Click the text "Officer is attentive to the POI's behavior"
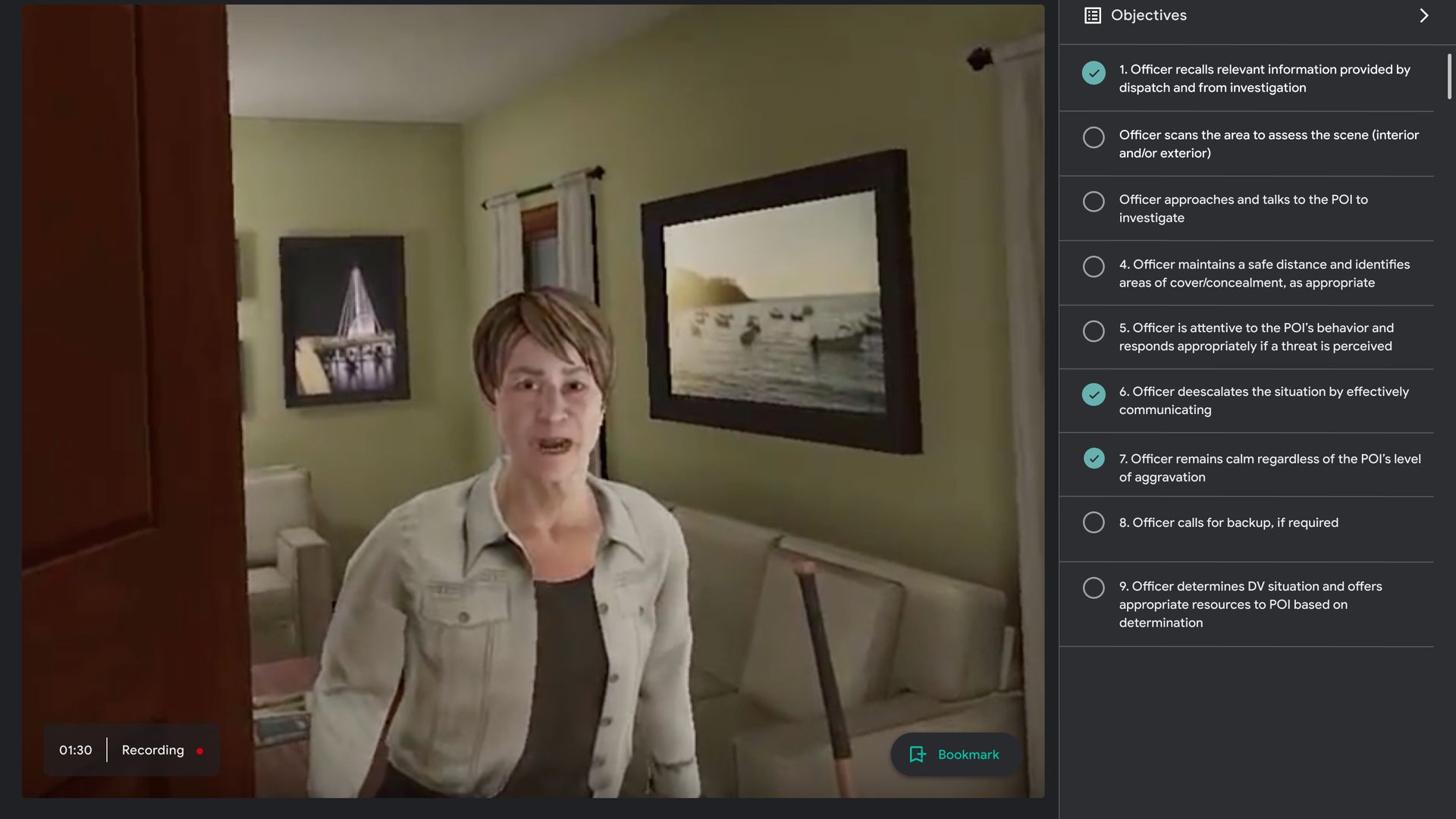Image resolution: width=1456 pixels, height=819 pixels. (x=1263, y=328)
